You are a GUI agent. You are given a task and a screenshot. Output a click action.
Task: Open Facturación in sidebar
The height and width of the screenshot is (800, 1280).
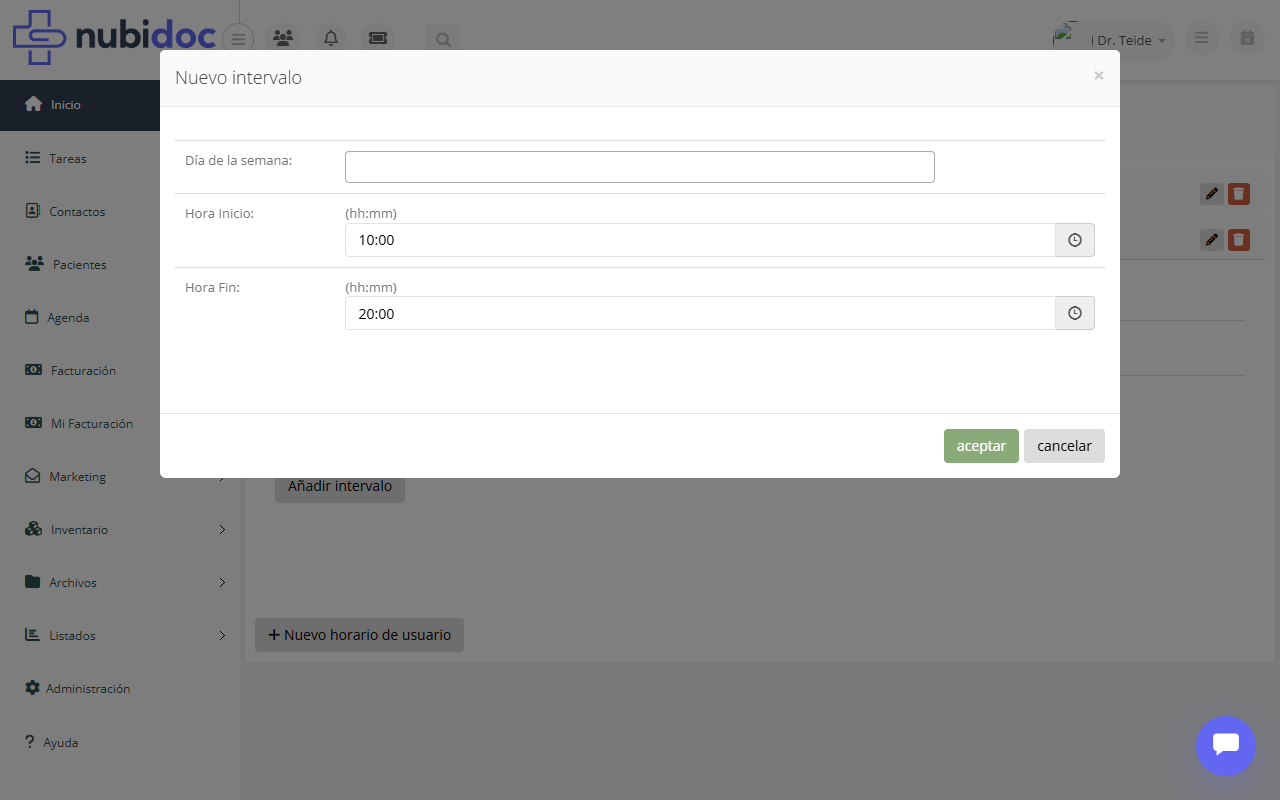tap(120, 370)
